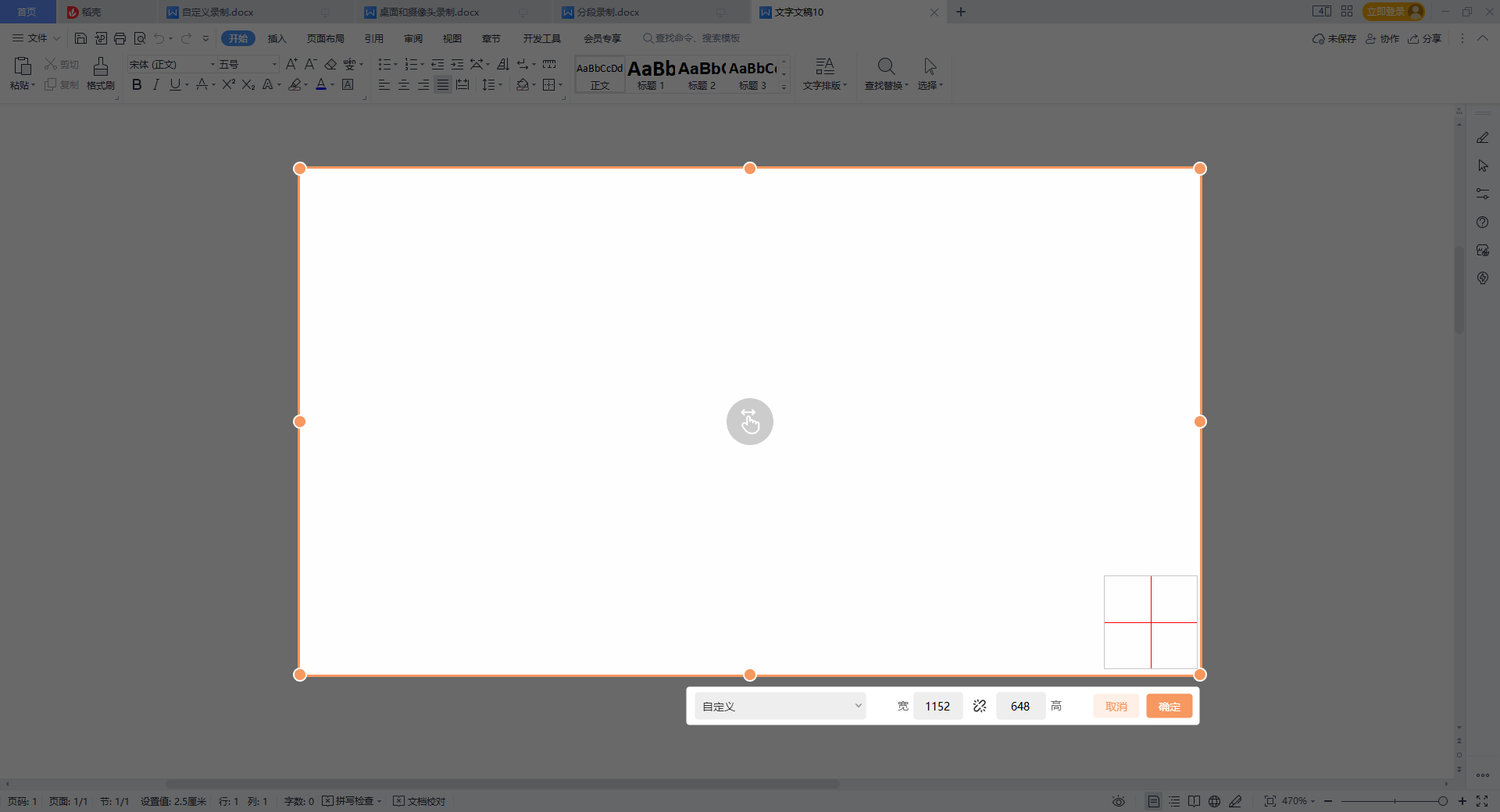Click the print icon in quick toolbar
The image size is (1500, 812).
[120, 38]
